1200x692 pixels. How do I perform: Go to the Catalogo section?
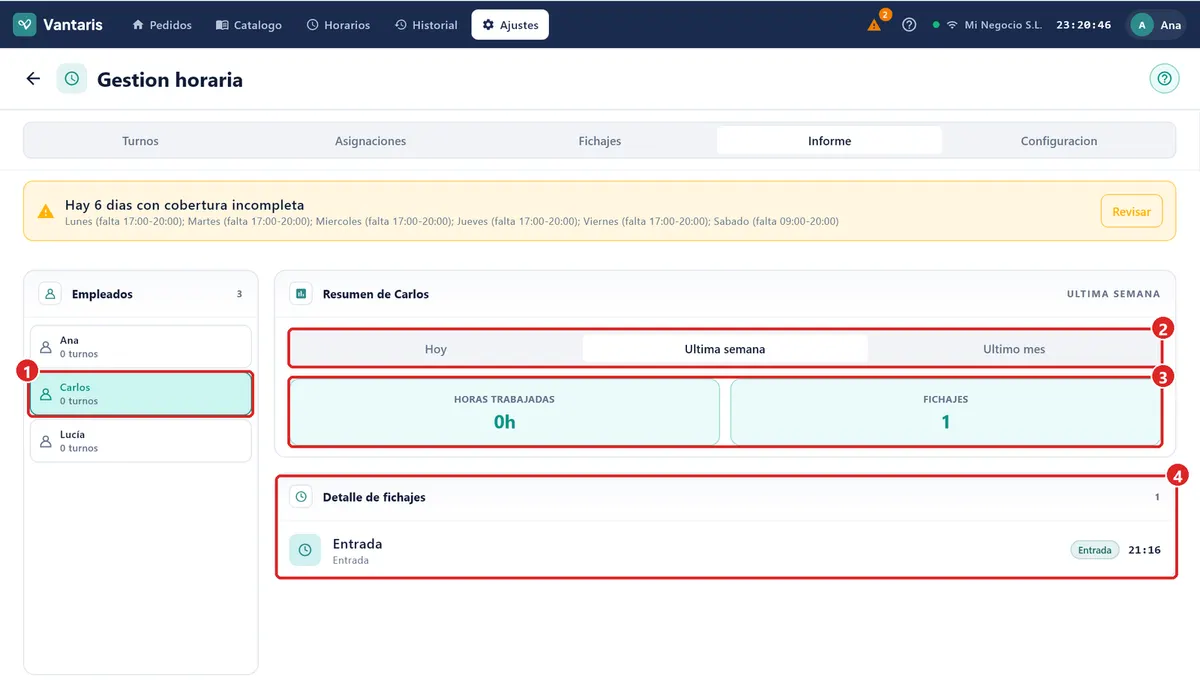249,25
